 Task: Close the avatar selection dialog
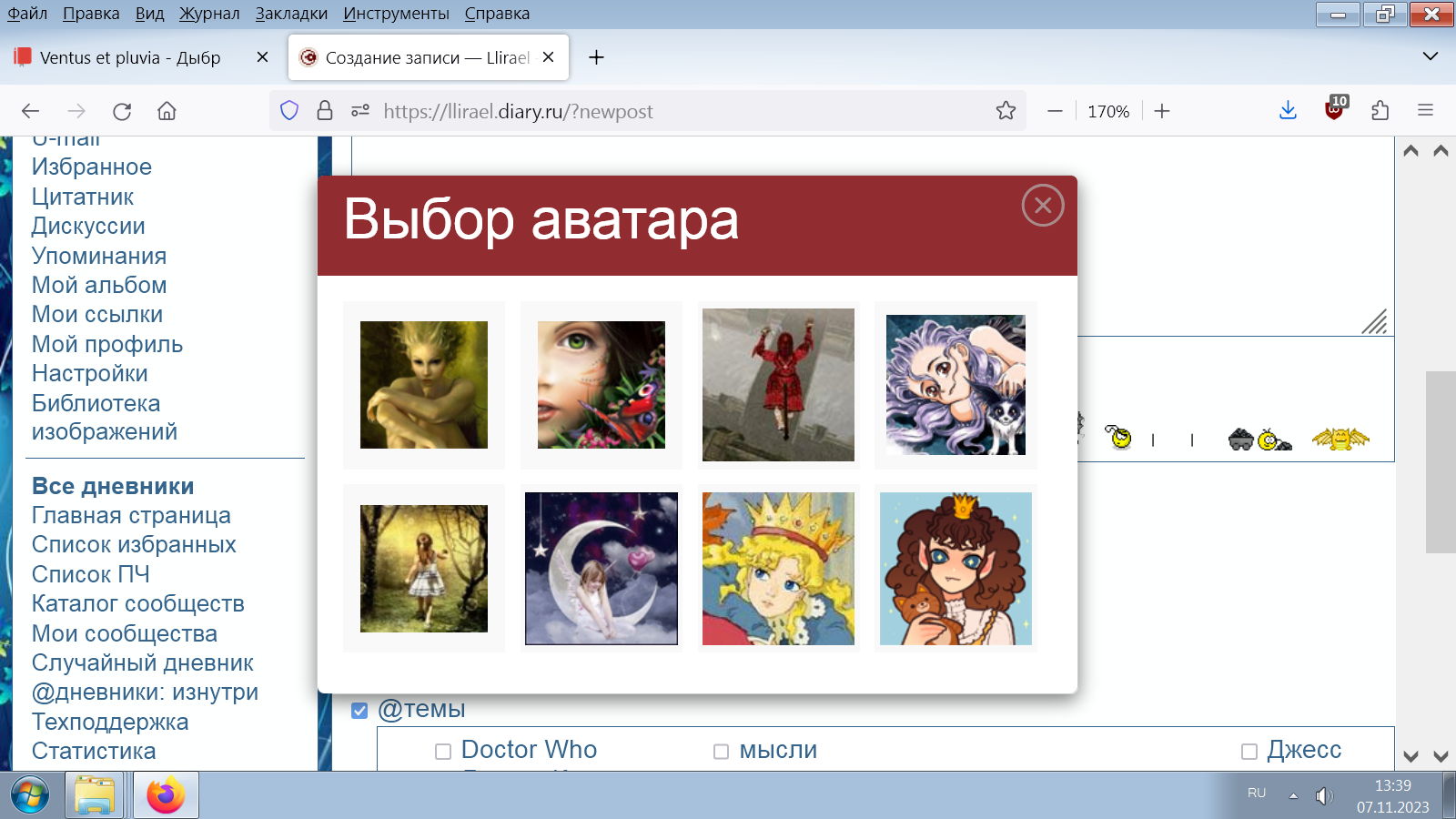1043,206
